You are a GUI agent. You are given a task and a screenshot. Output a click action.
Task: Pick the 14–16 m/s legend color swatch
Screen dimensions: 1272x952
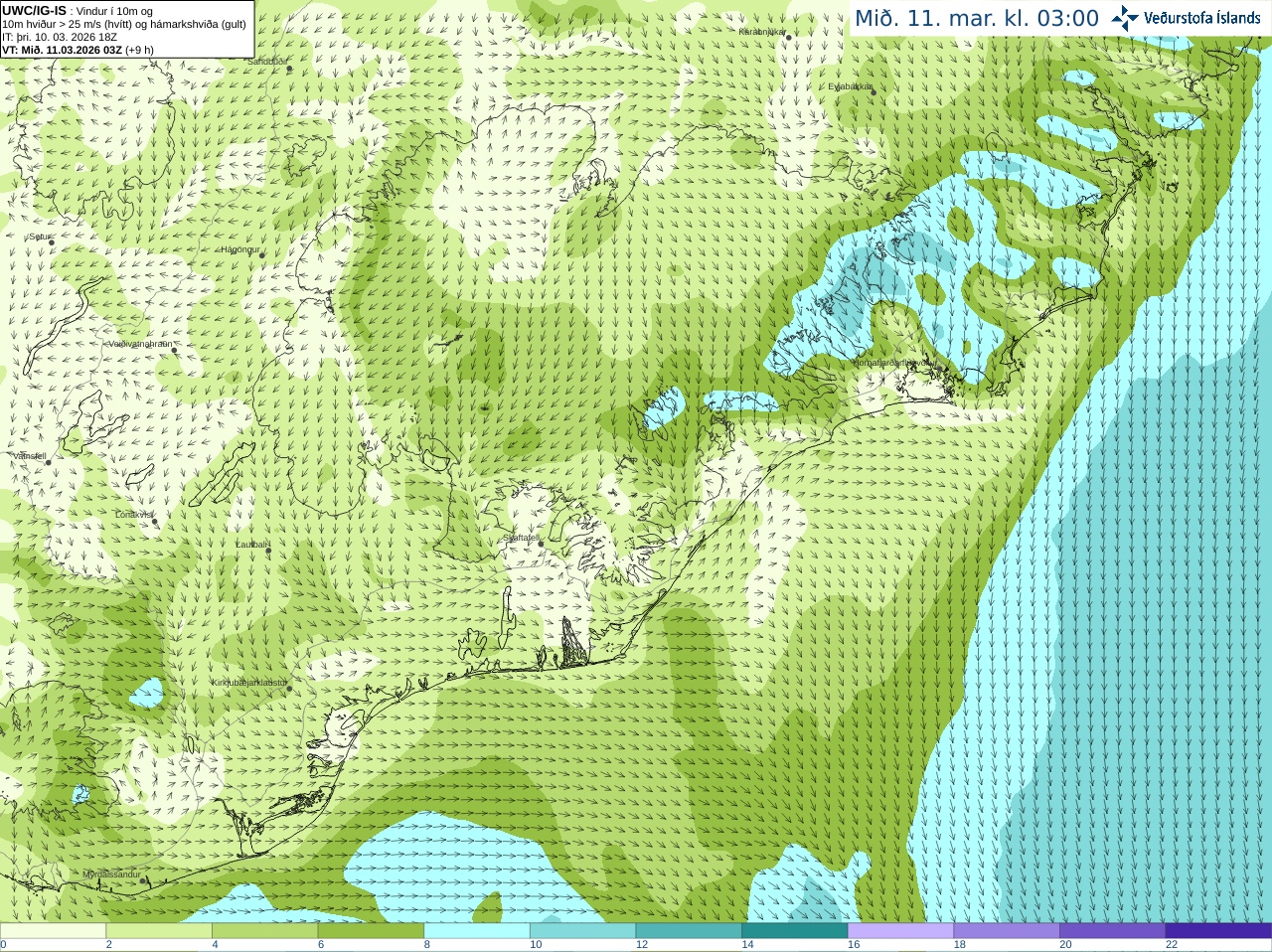pos(795,931)
